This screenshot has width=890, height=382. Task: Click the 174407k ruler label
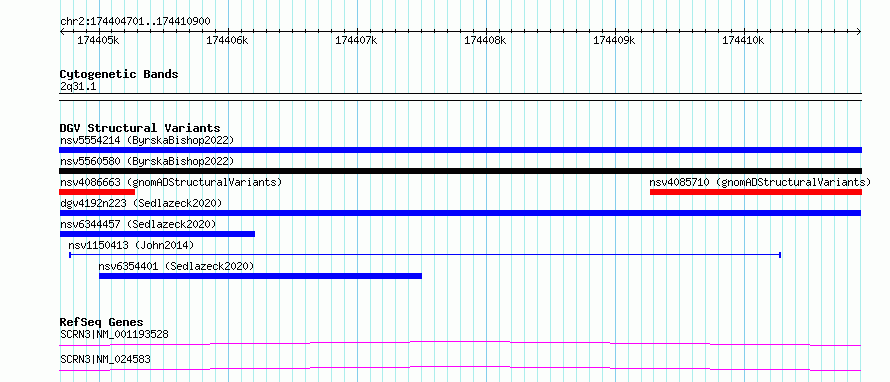point(356,40)
